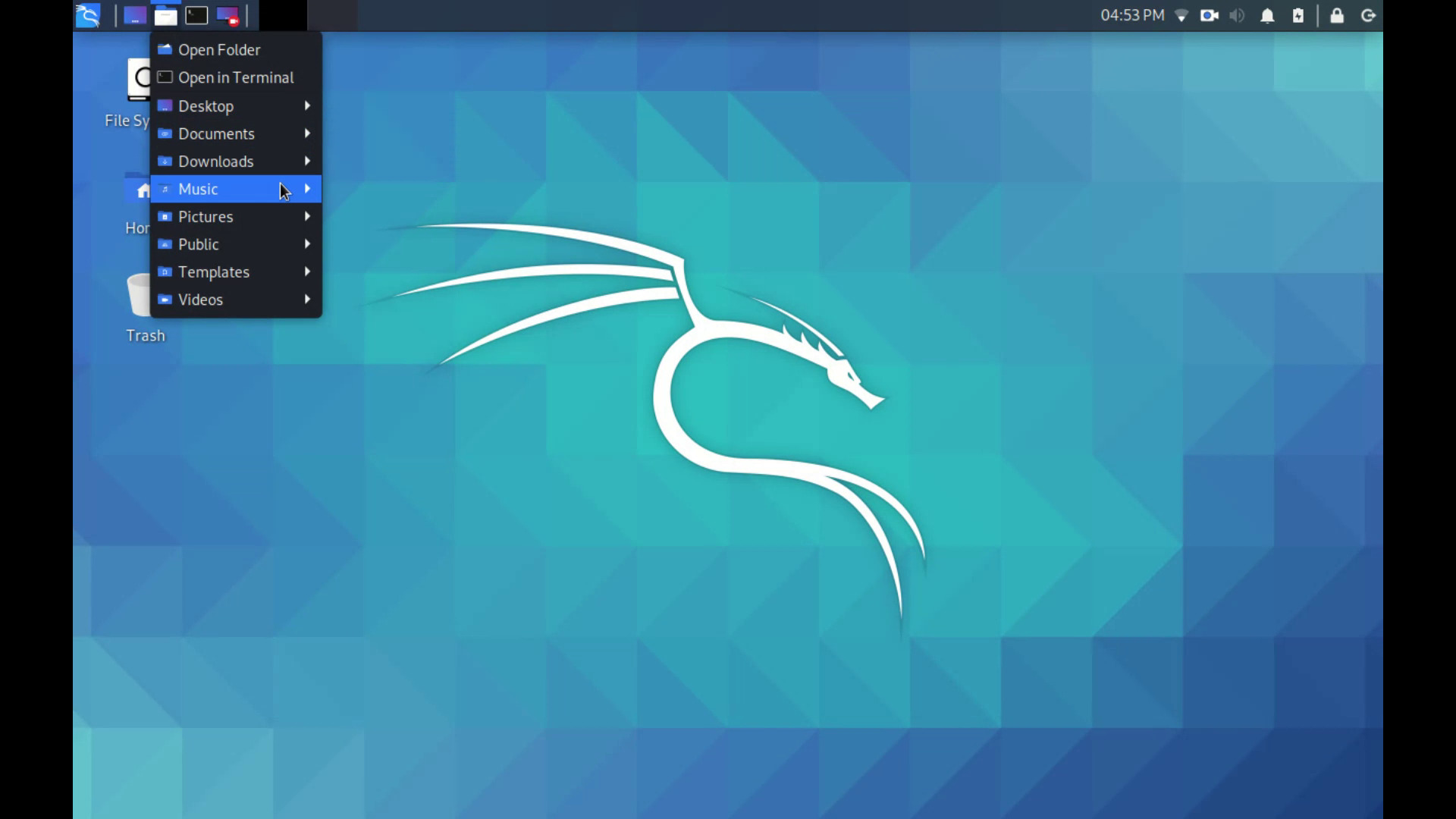
Task: Click the camera capture icon in the system tray
Action: point(1209,15)
